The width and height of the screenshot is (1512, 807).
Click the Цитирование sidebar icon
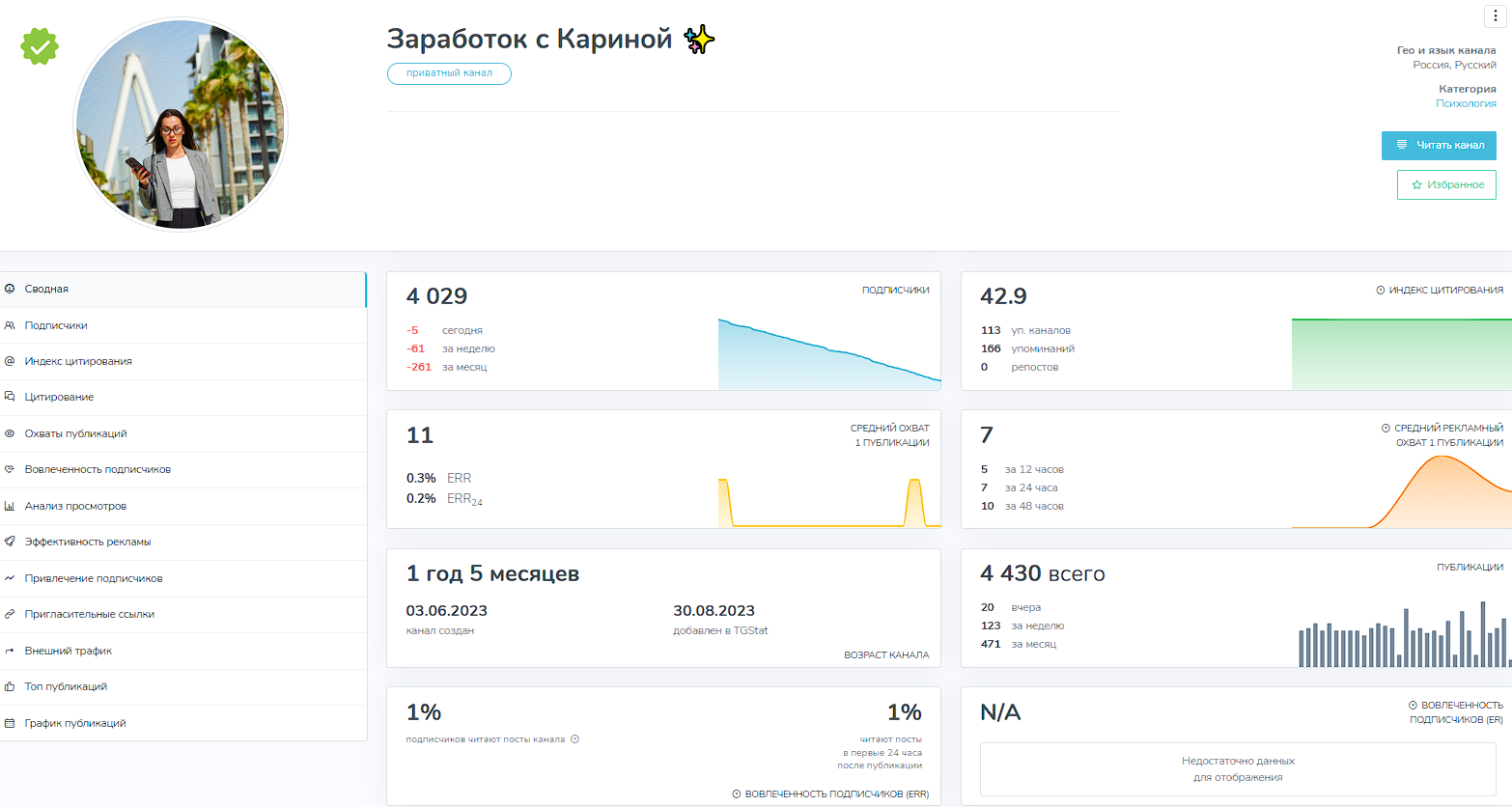(x=10, y=397)
